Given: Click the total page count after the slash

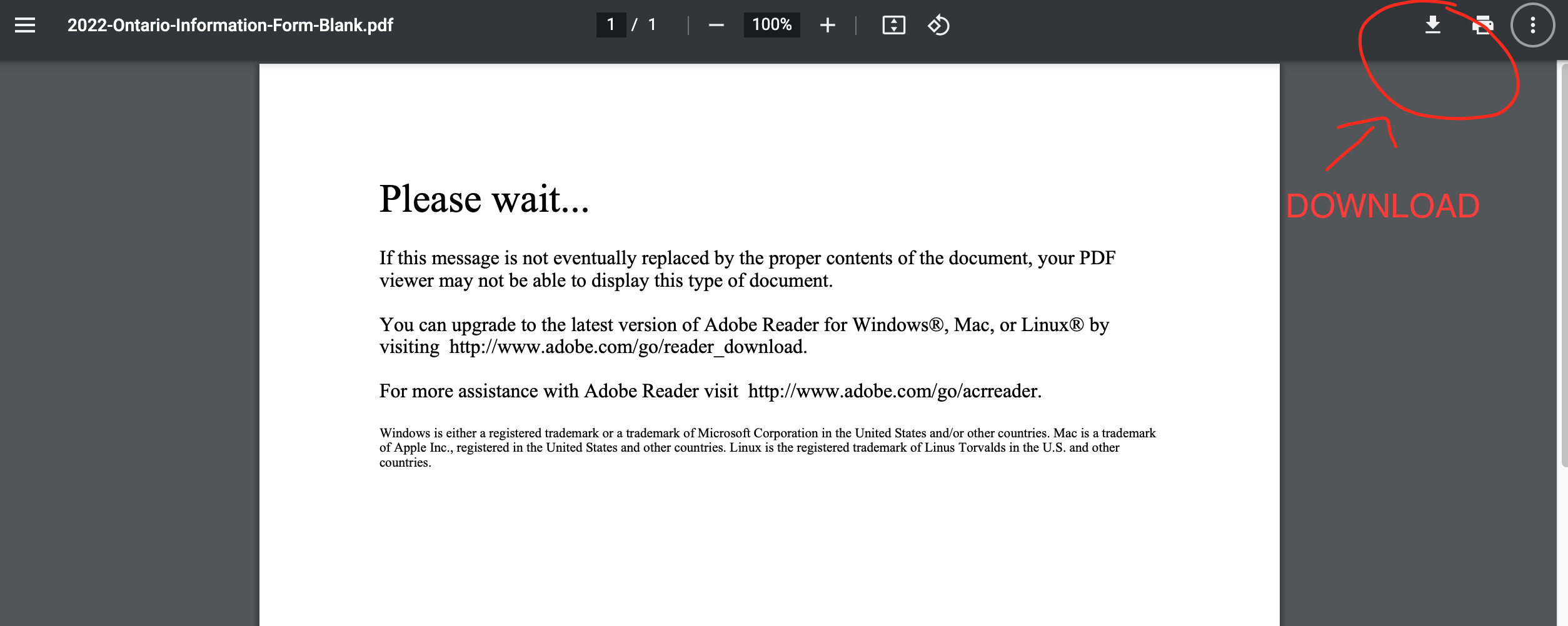Looking at the screenshot, I should (x=652, y=25).
